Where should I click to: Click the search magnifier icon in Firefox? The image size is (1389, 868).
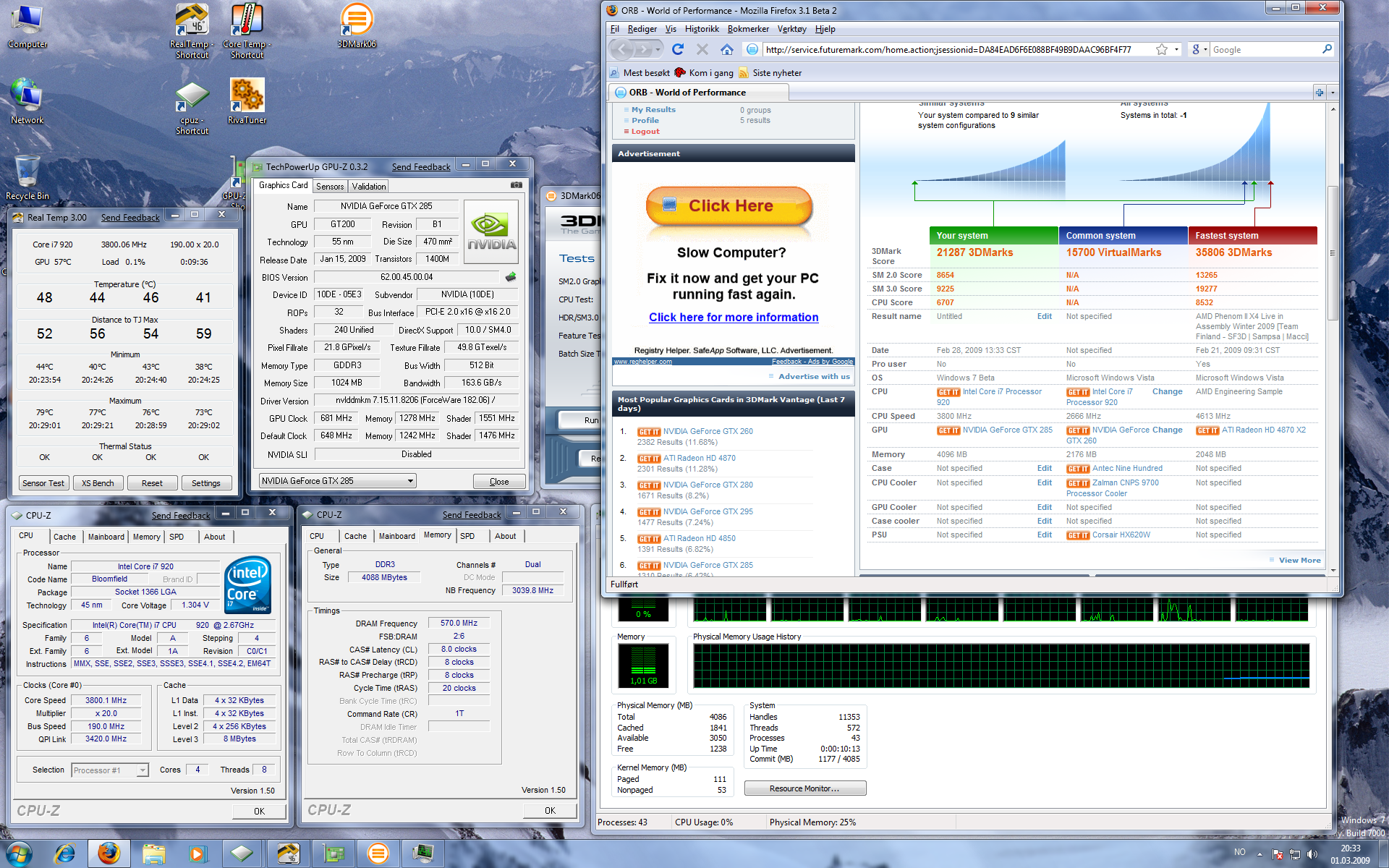1327,49
